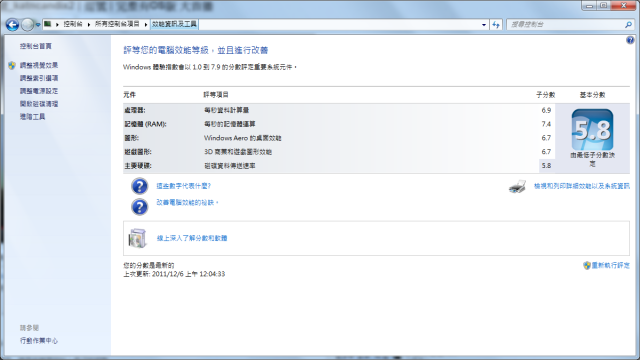Click 3D 商務和遊戲圖形效能 description
The image size is (640, 360).
pyautogui.click(x=238, y=152)
